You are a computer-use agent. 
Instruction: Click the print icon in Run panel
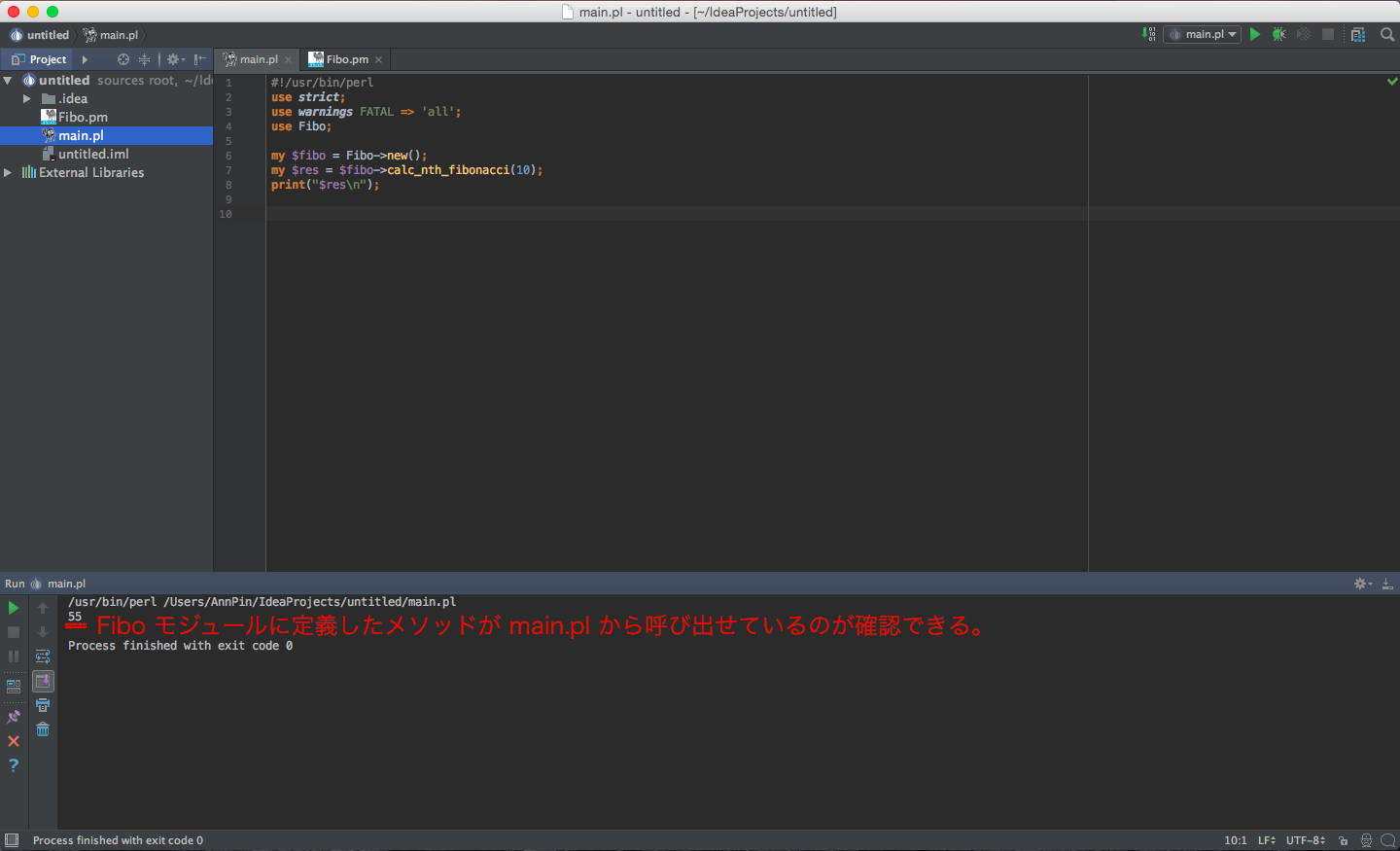(43, 705)
